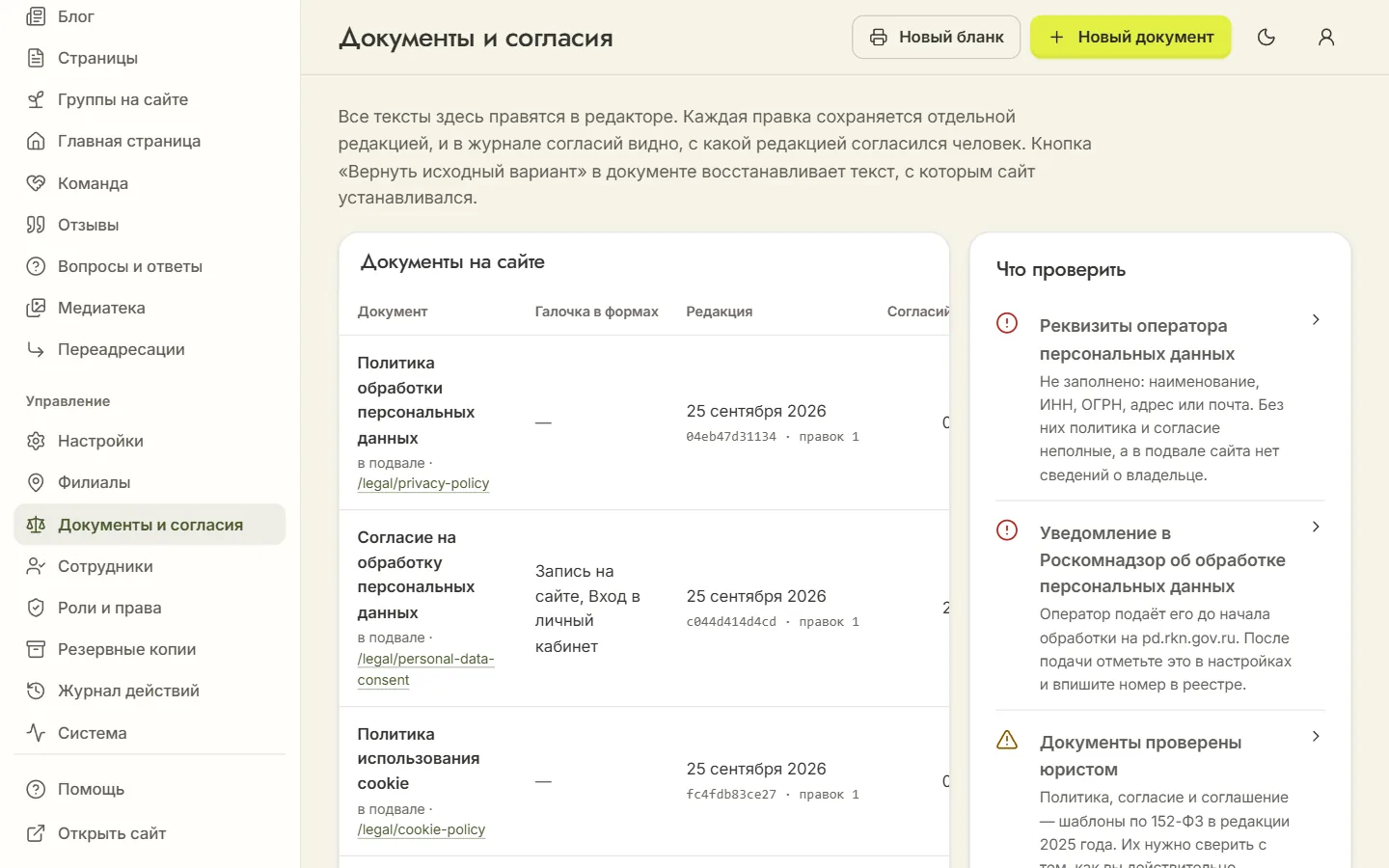Click the Резервные копии archive icon

click(x=36, y=649)
